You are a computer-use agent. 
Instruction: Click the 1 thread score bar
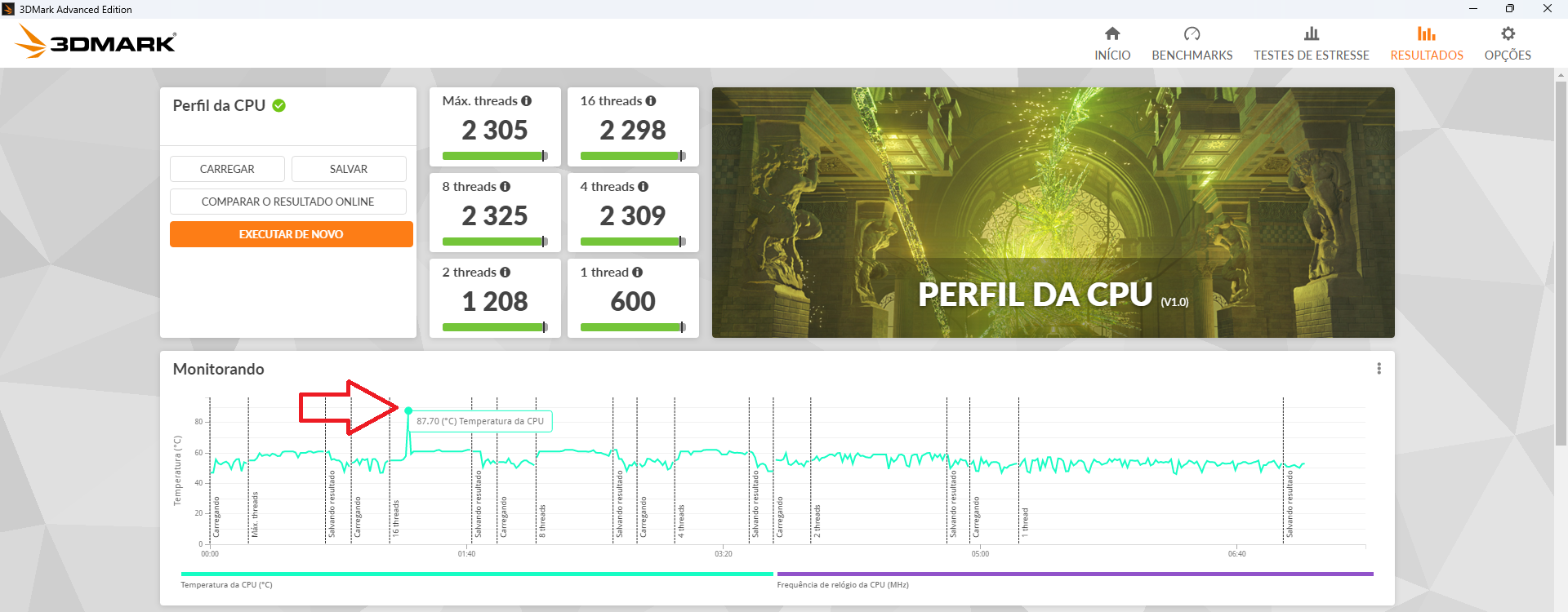633,327
